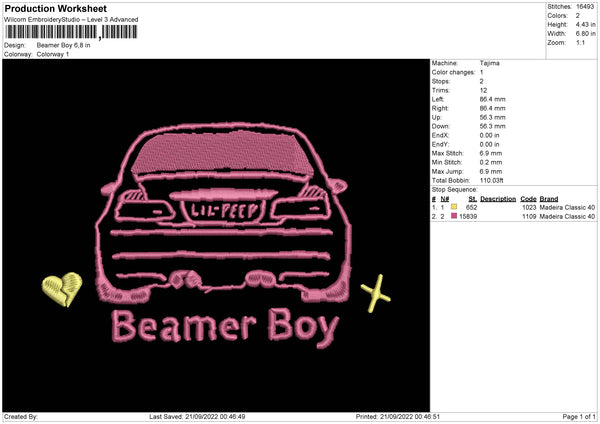This screenshot has height=424, width=600.
Task: Click the pink thread swatch in stop 2
Action: tap(454, 216)
